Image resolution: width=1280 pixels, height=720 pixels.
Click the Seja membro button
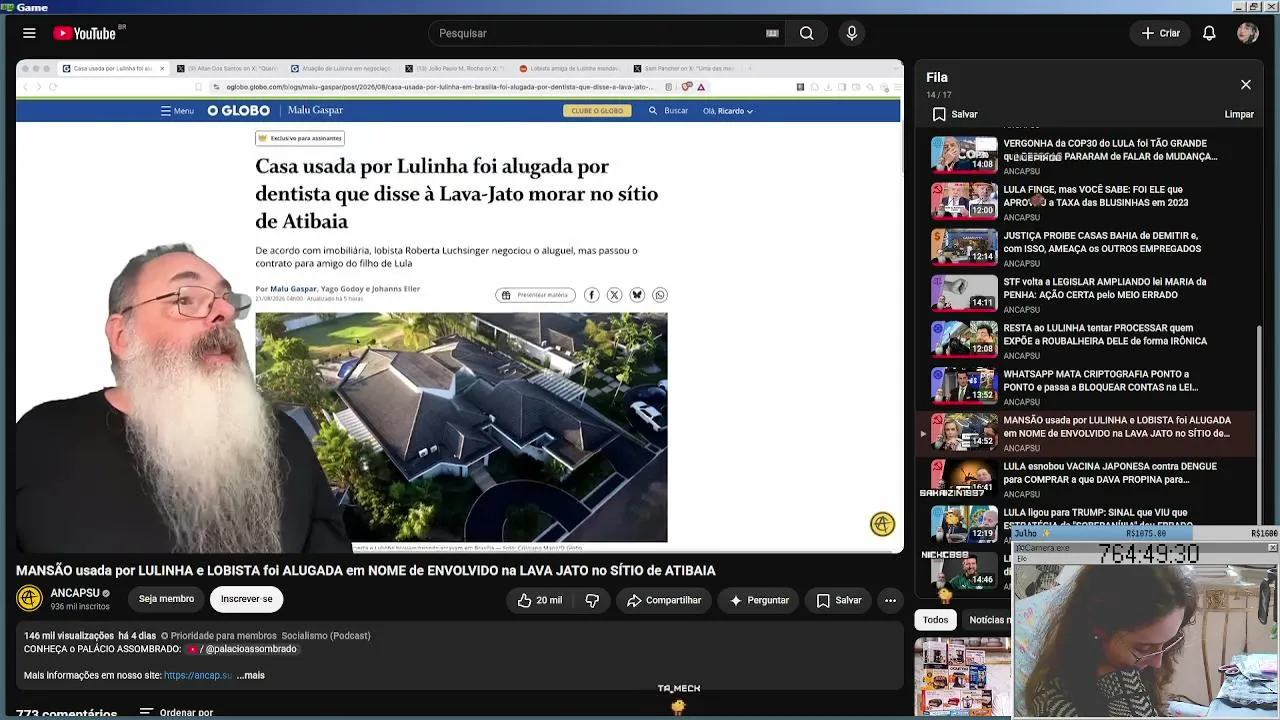[166, 599]
